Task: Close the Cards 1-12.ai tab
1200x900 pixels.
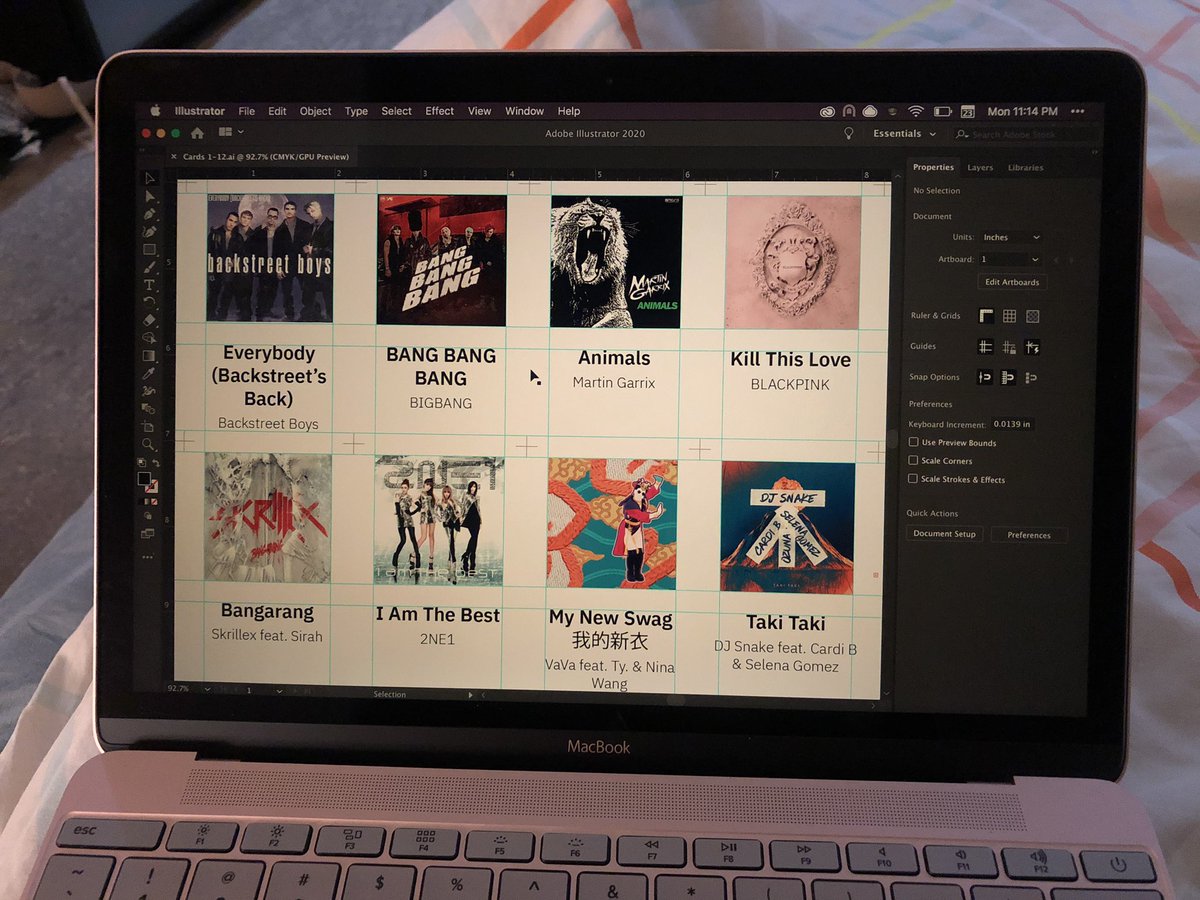Action: [174, 157]
